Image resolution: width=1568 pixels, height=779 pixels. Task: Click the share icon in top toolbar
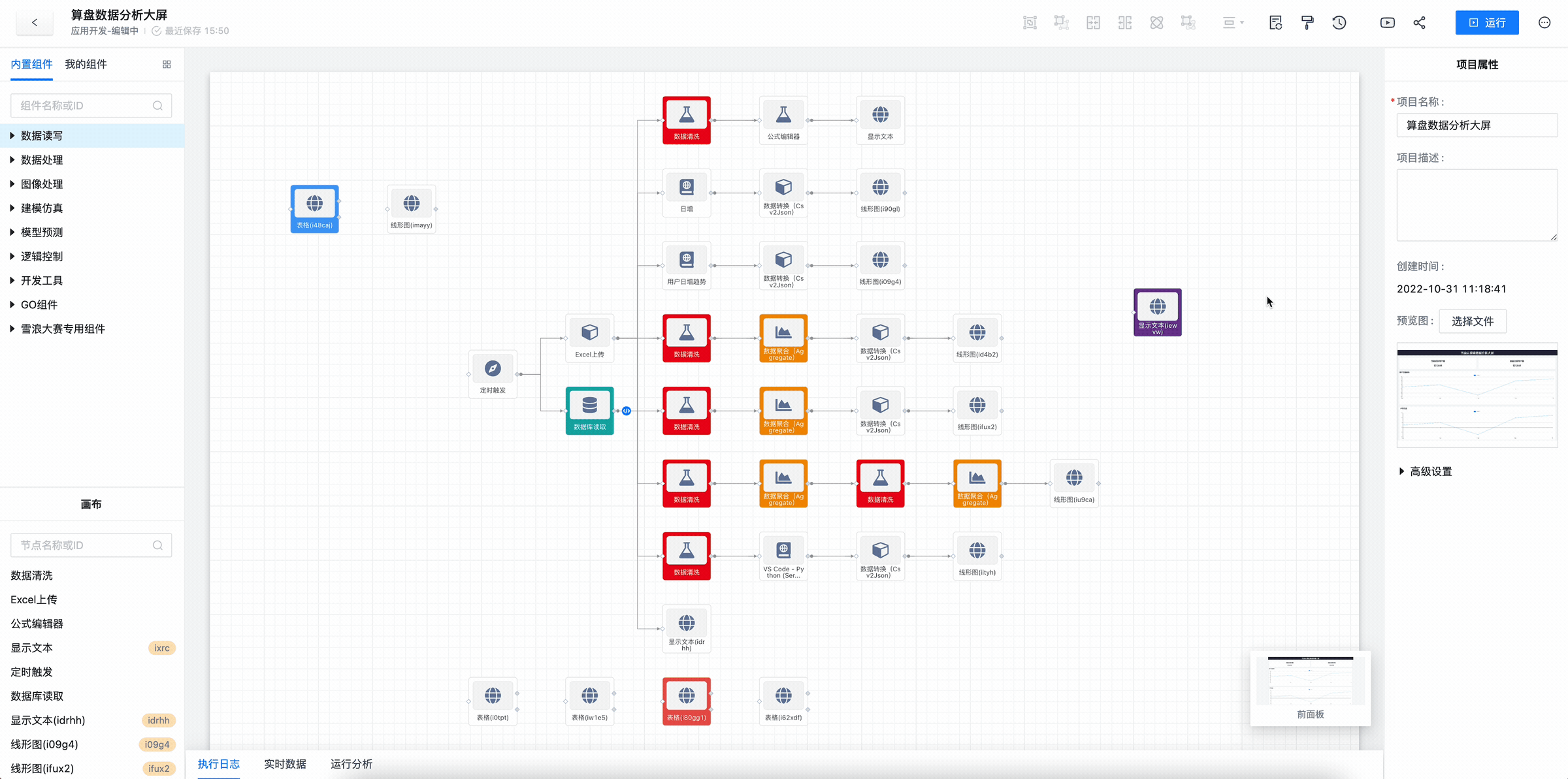pyautogui.click(x=1419, y=23)
